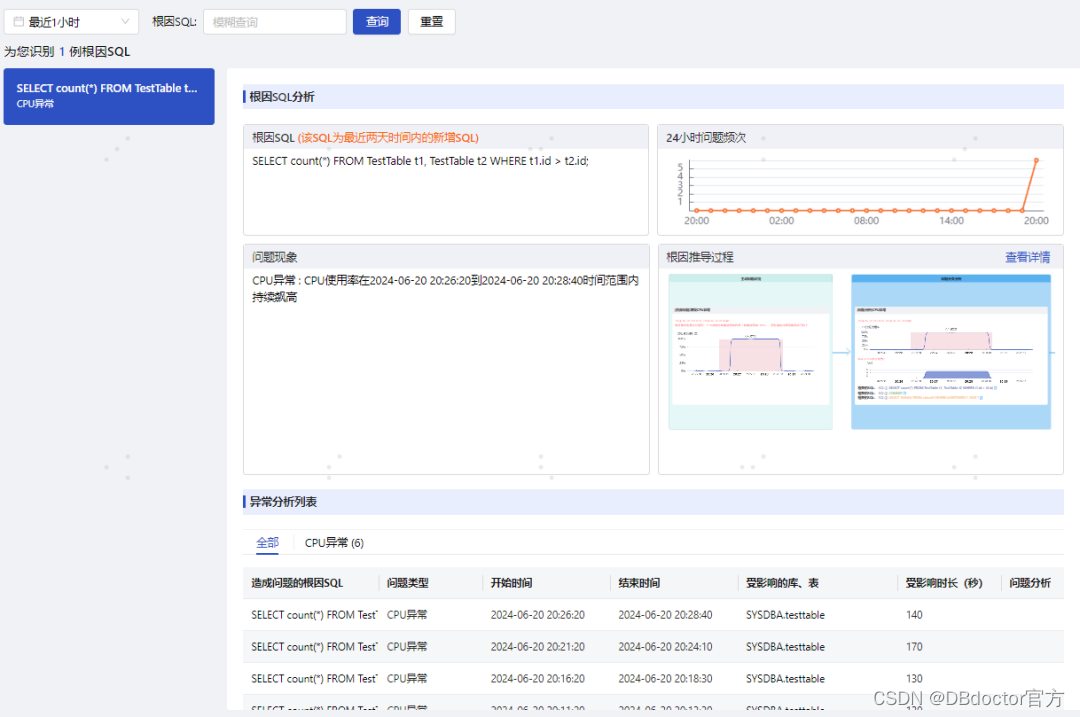The width and height of the screenshot is (1080, 717).
Task: Click the calendar icon in time range selector
Action: 19,22
